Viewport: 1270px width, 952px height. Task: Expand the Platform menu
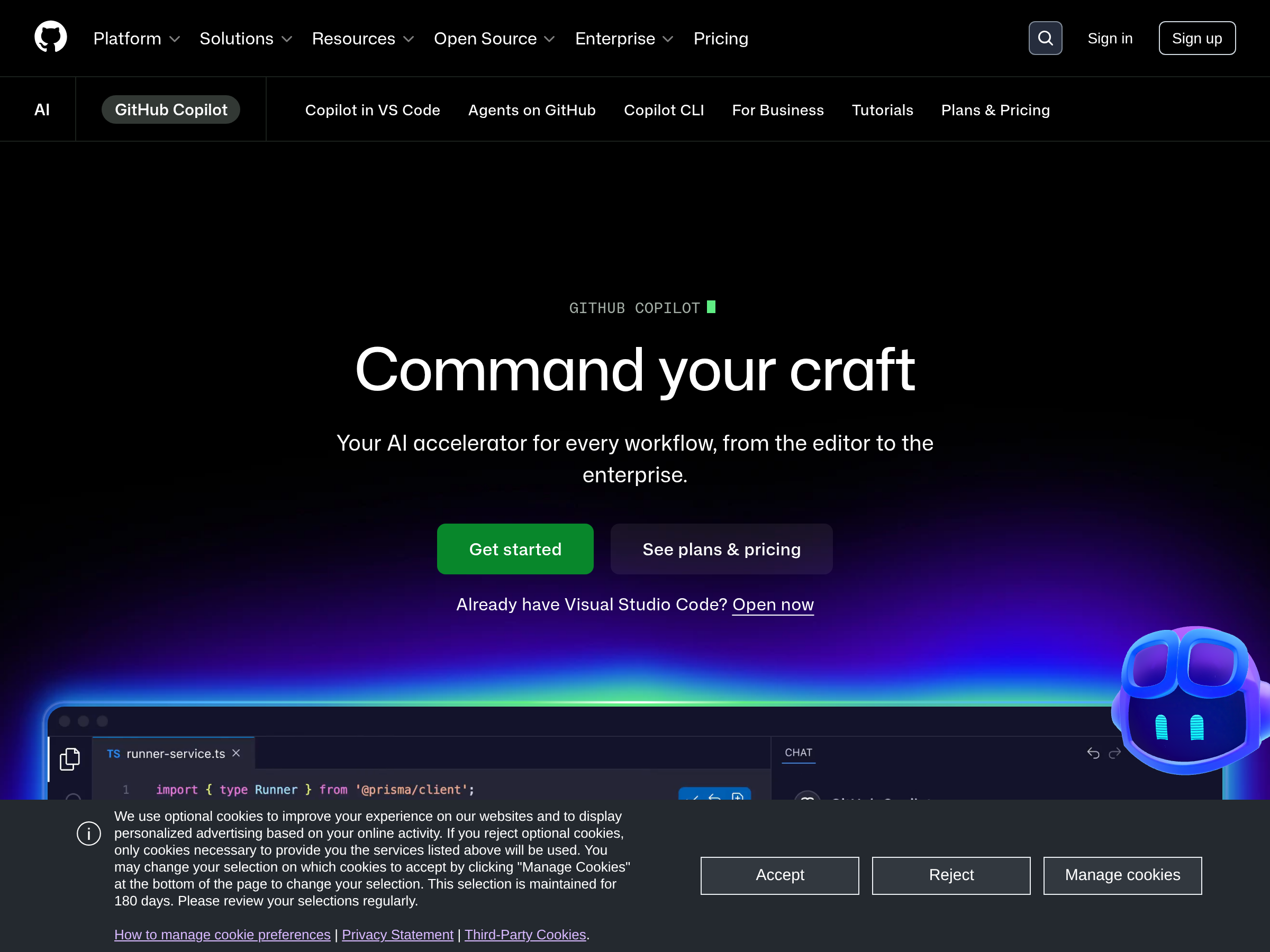point(137,39)
